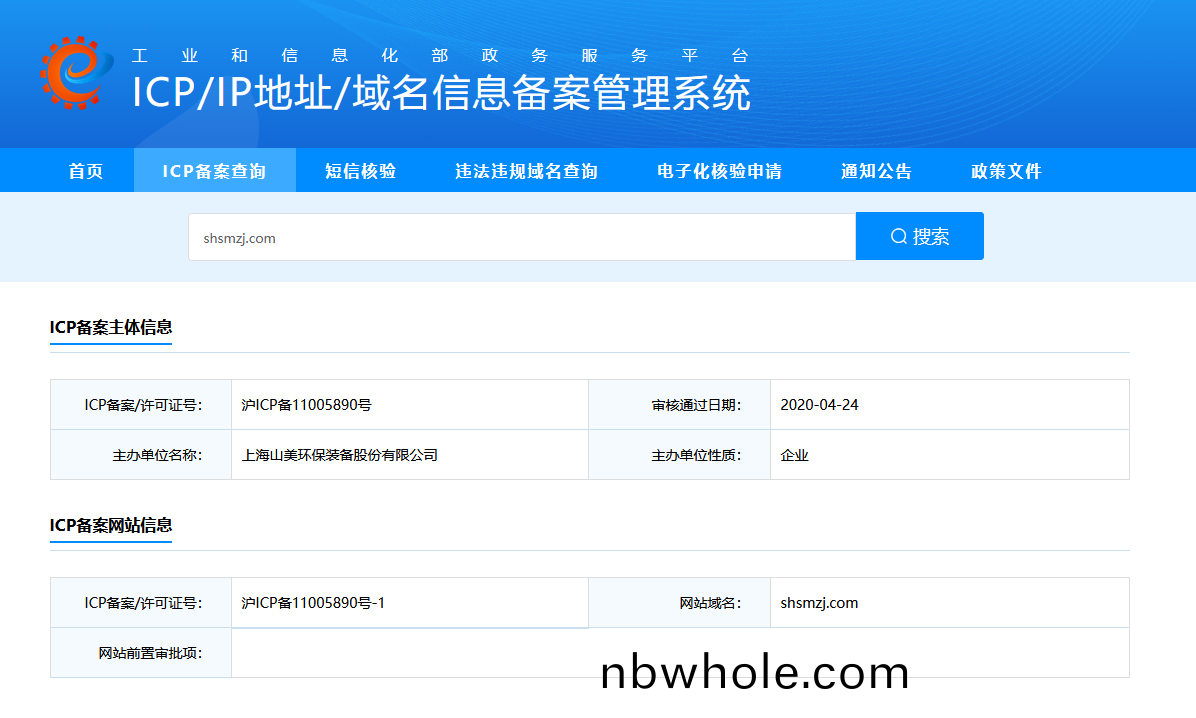1196x718 pixels.
Task: Select the ICP备案查询 tab
Action: [x=214, y=171]
